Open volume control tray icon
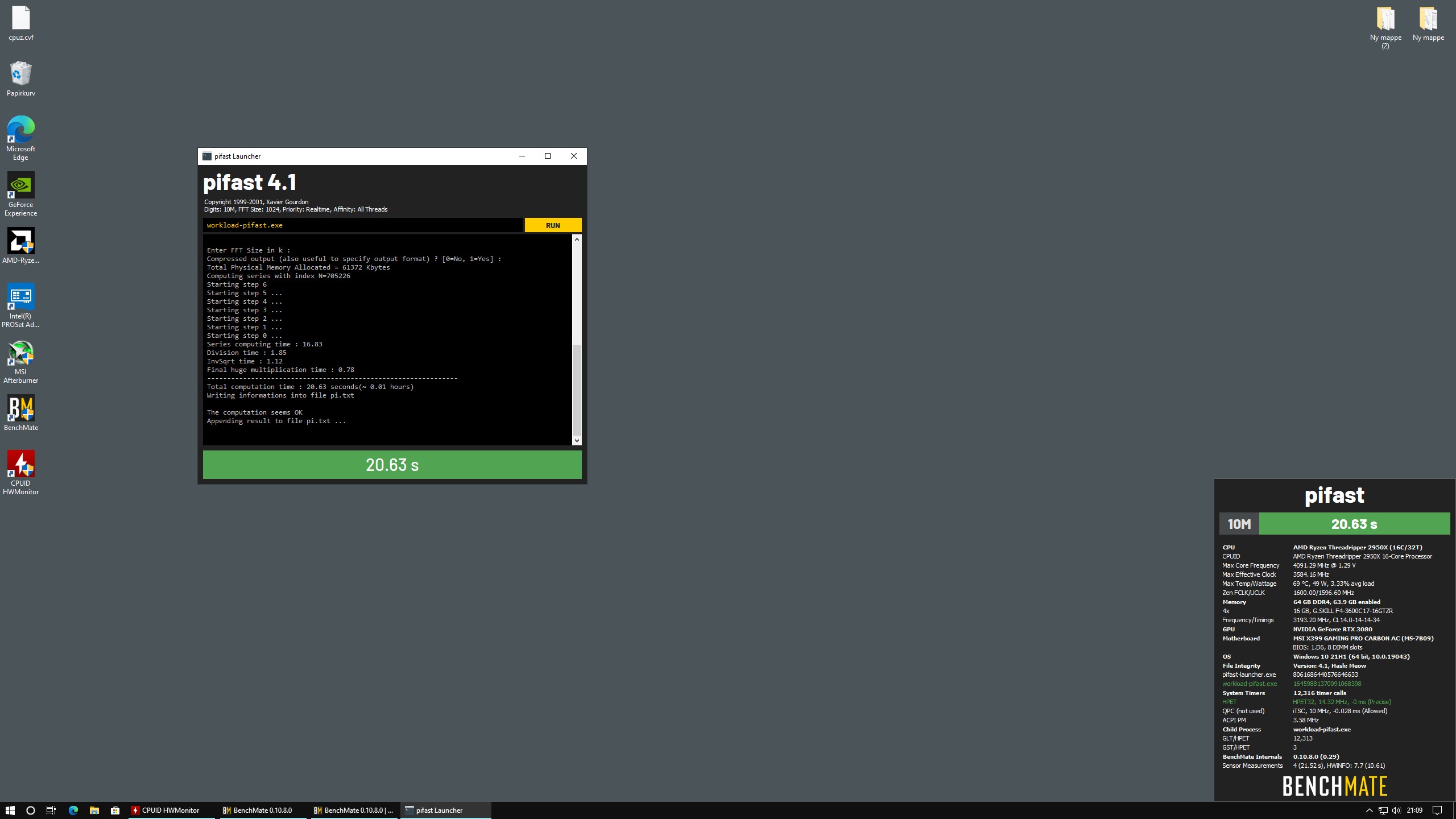1456x819 pixels. pyautogui.click(x=1396, y=810)
